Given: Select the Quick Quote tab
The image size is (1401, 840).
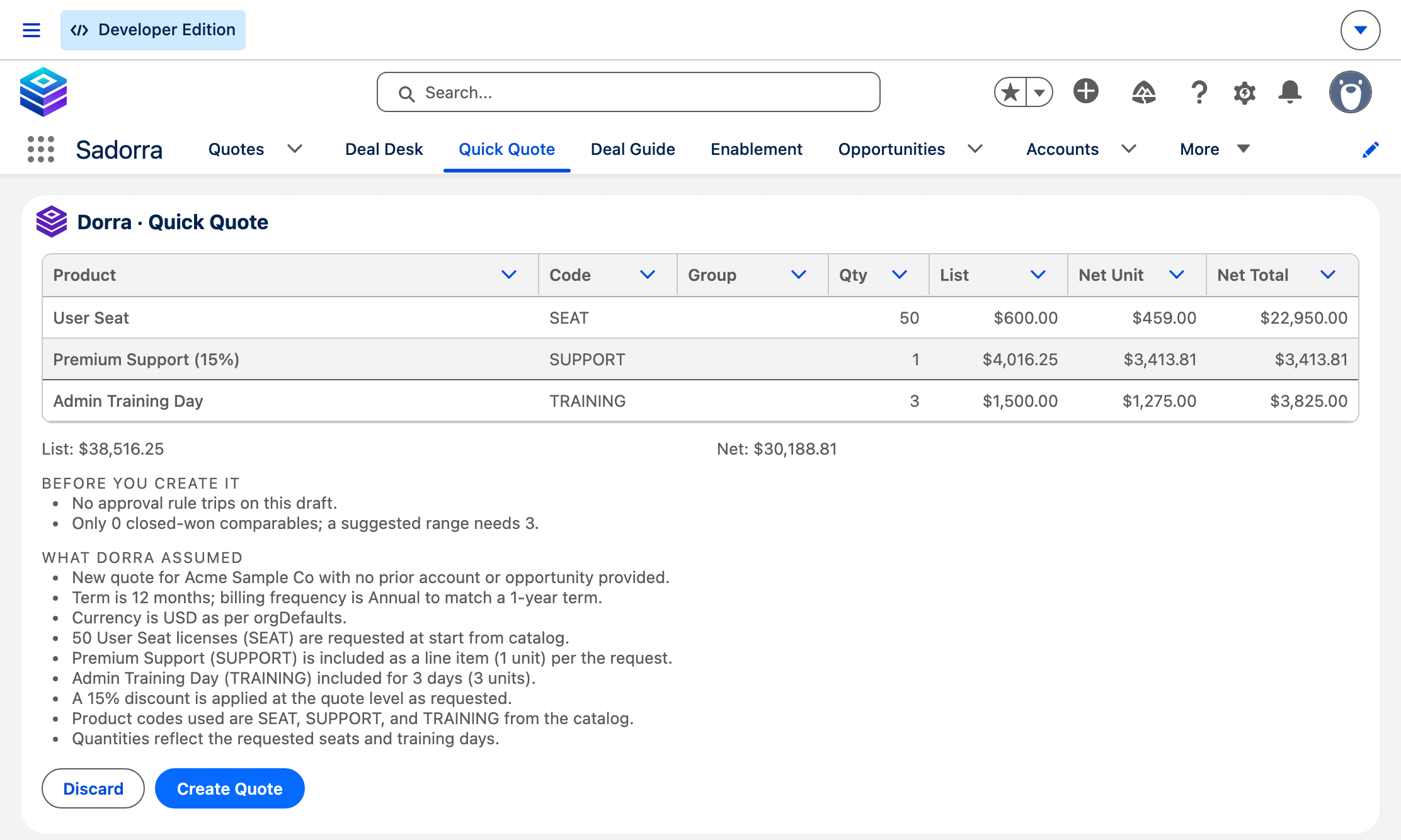Looking at the screenshot, I should tap(506, 149).
